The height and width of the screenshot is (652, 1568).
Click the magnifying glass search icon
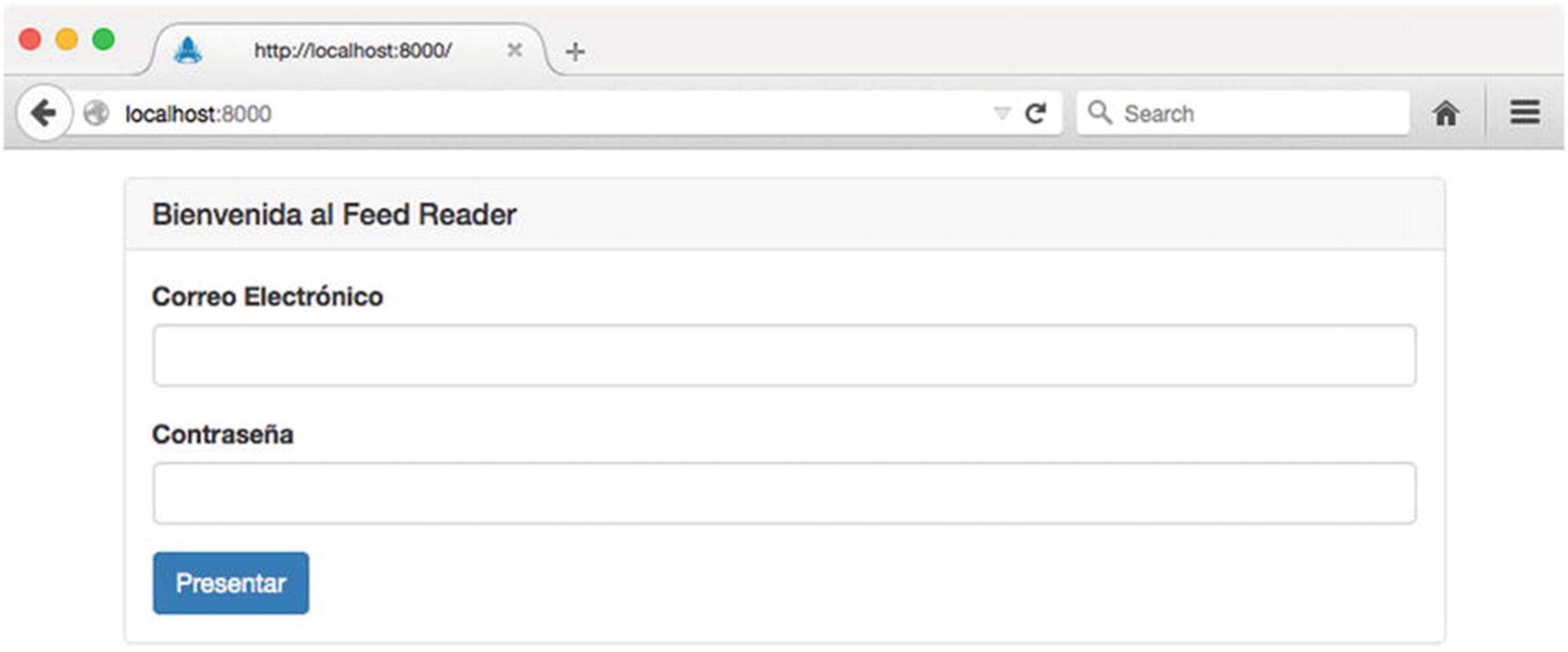(1100, 113)
